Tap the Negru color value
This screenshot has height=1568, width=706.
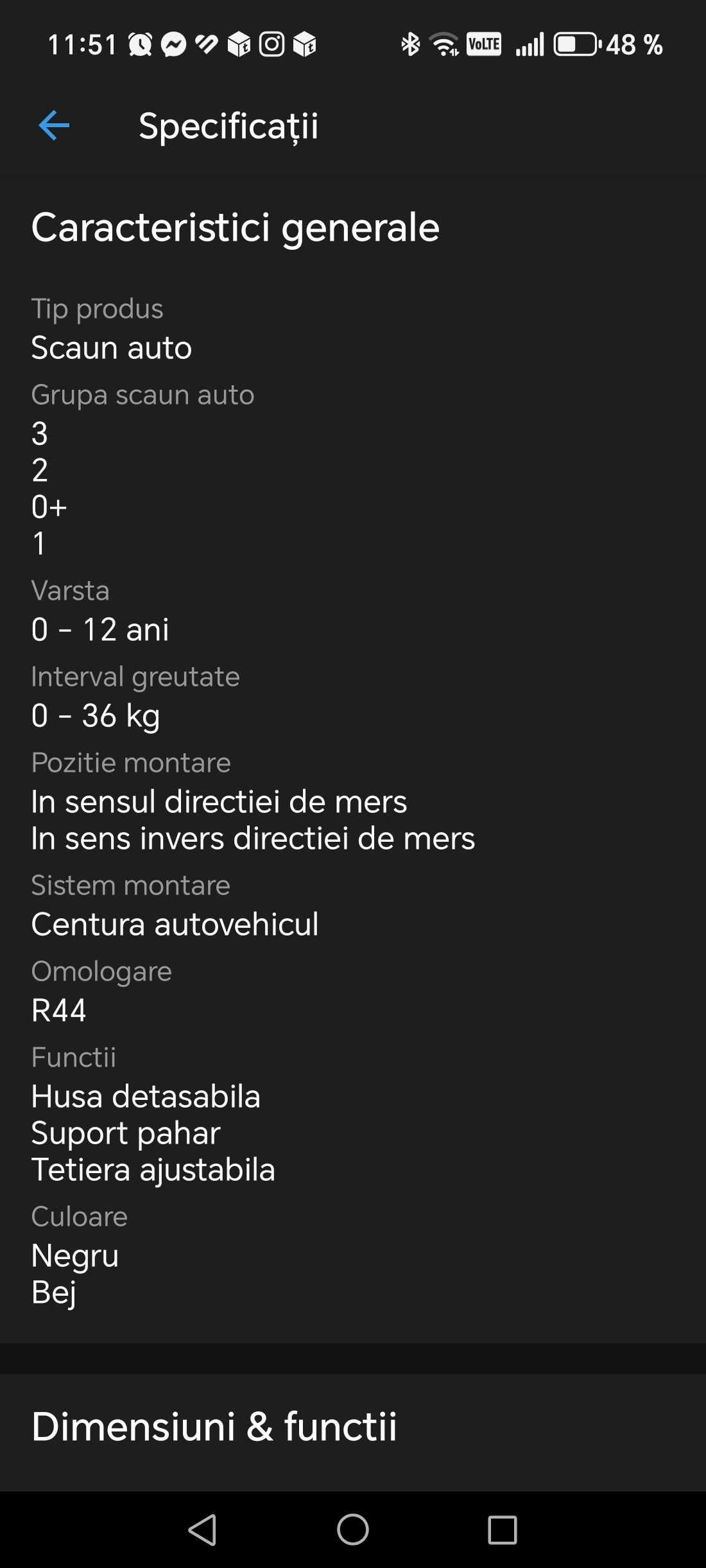click(x=75, y=1256)
